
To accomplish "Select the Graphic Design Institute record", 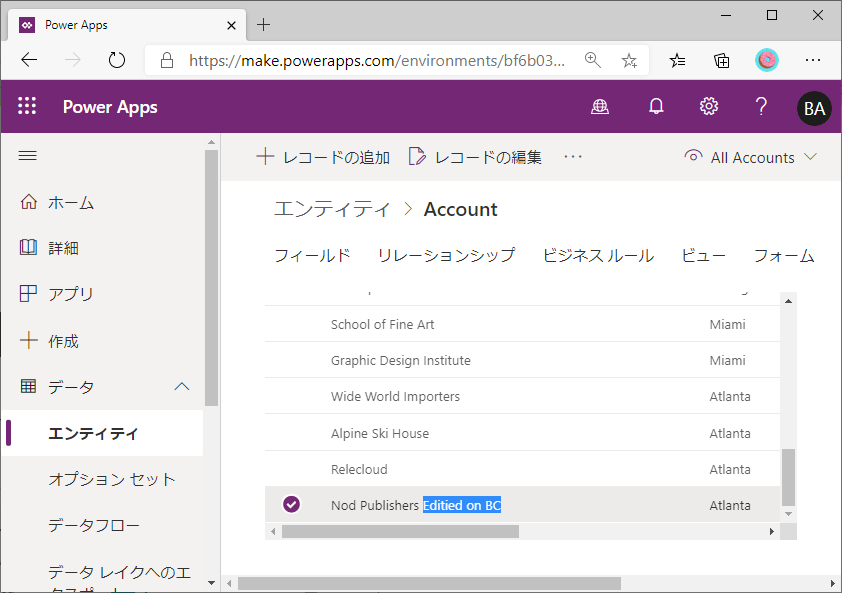I will (x=401, y=360).
